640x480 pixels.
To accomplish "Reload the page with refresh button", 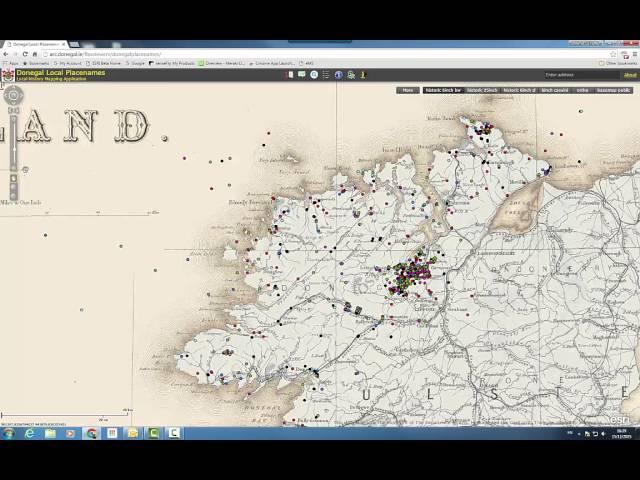I will (25, 54).
